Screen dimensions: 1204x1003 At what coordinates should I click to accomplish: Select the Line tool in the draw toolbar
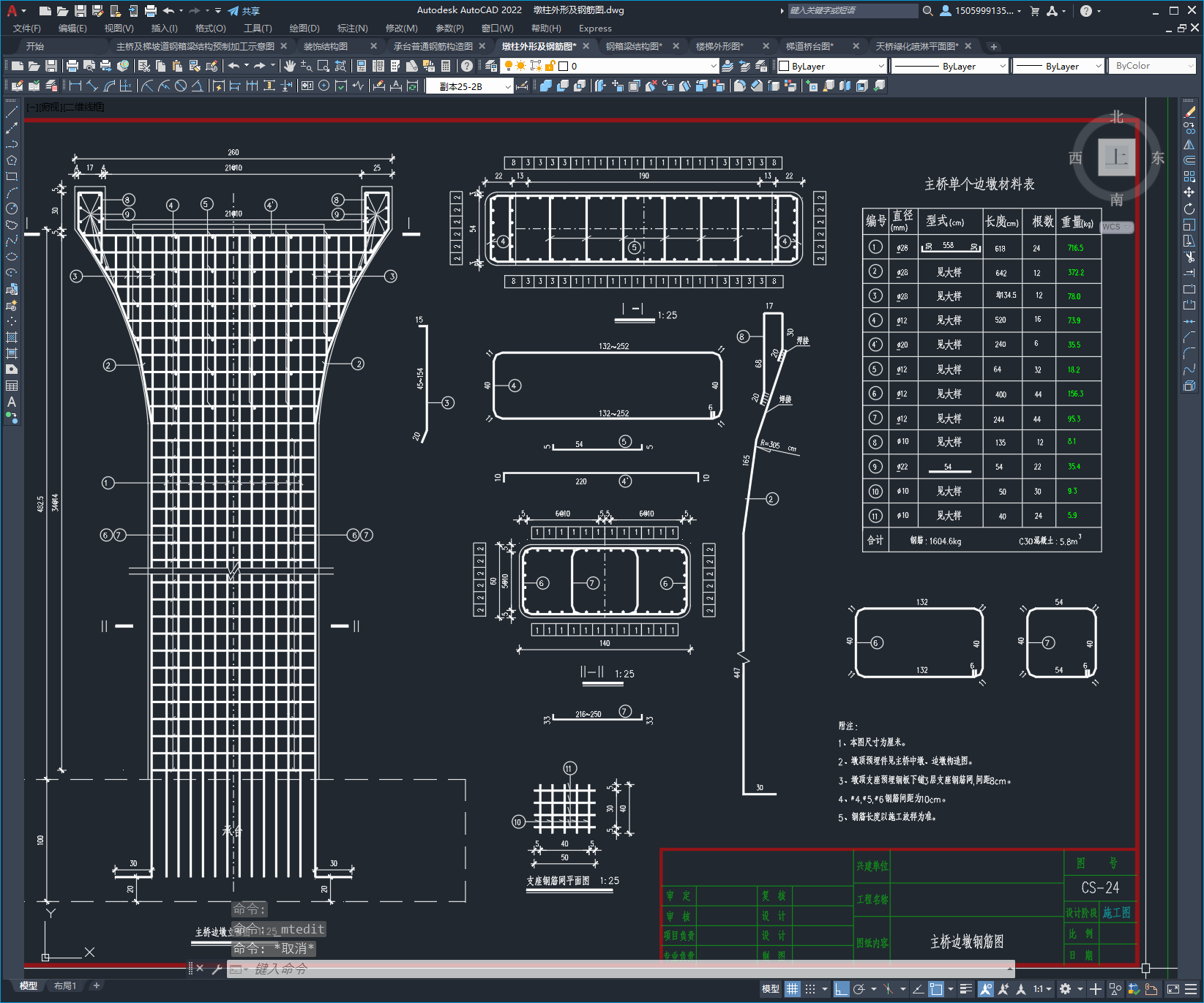[x=12, y=112]
